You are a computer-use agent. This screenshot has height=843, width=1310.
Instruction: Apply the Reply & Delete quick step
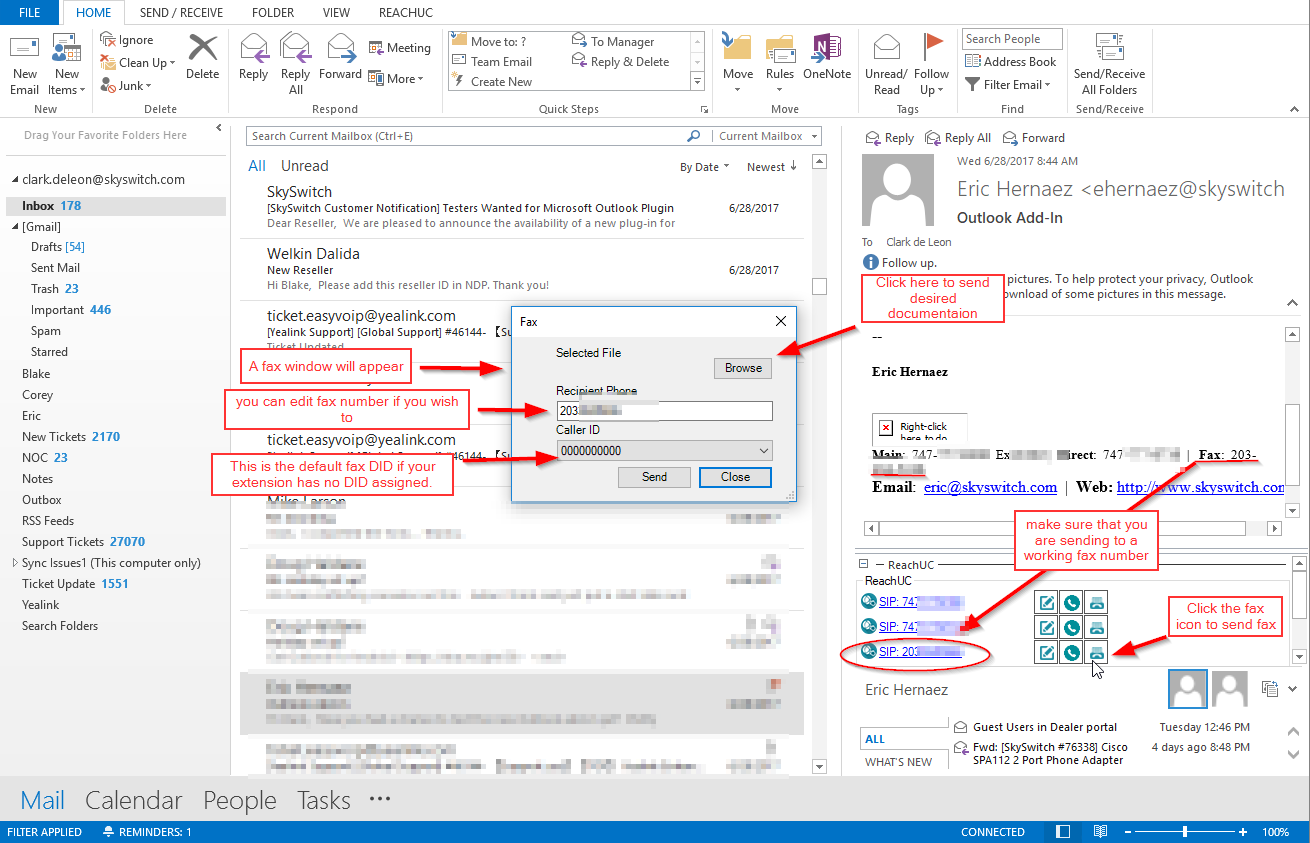pos(620,62)
